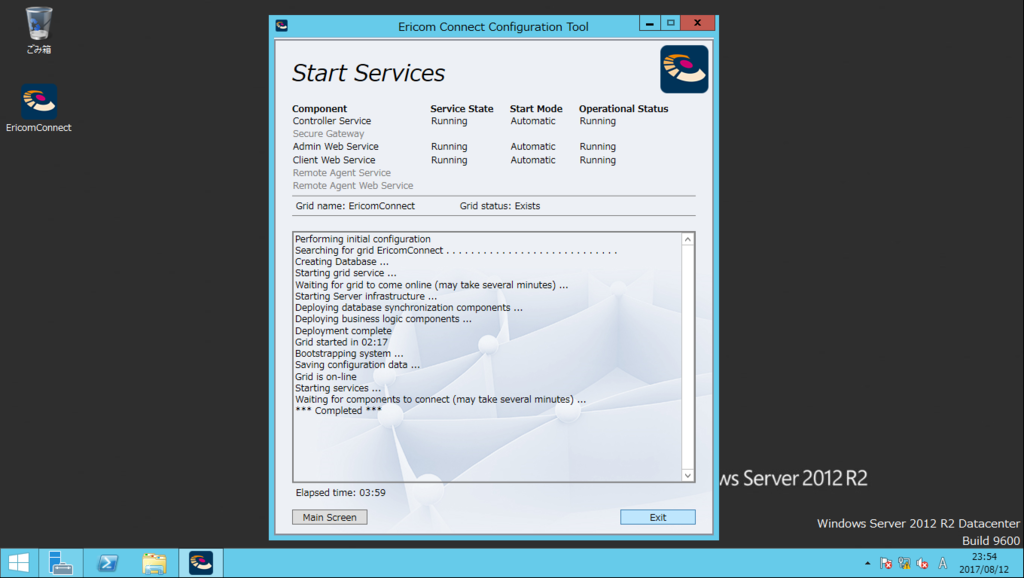Click the Exit button

click(658, 517)
